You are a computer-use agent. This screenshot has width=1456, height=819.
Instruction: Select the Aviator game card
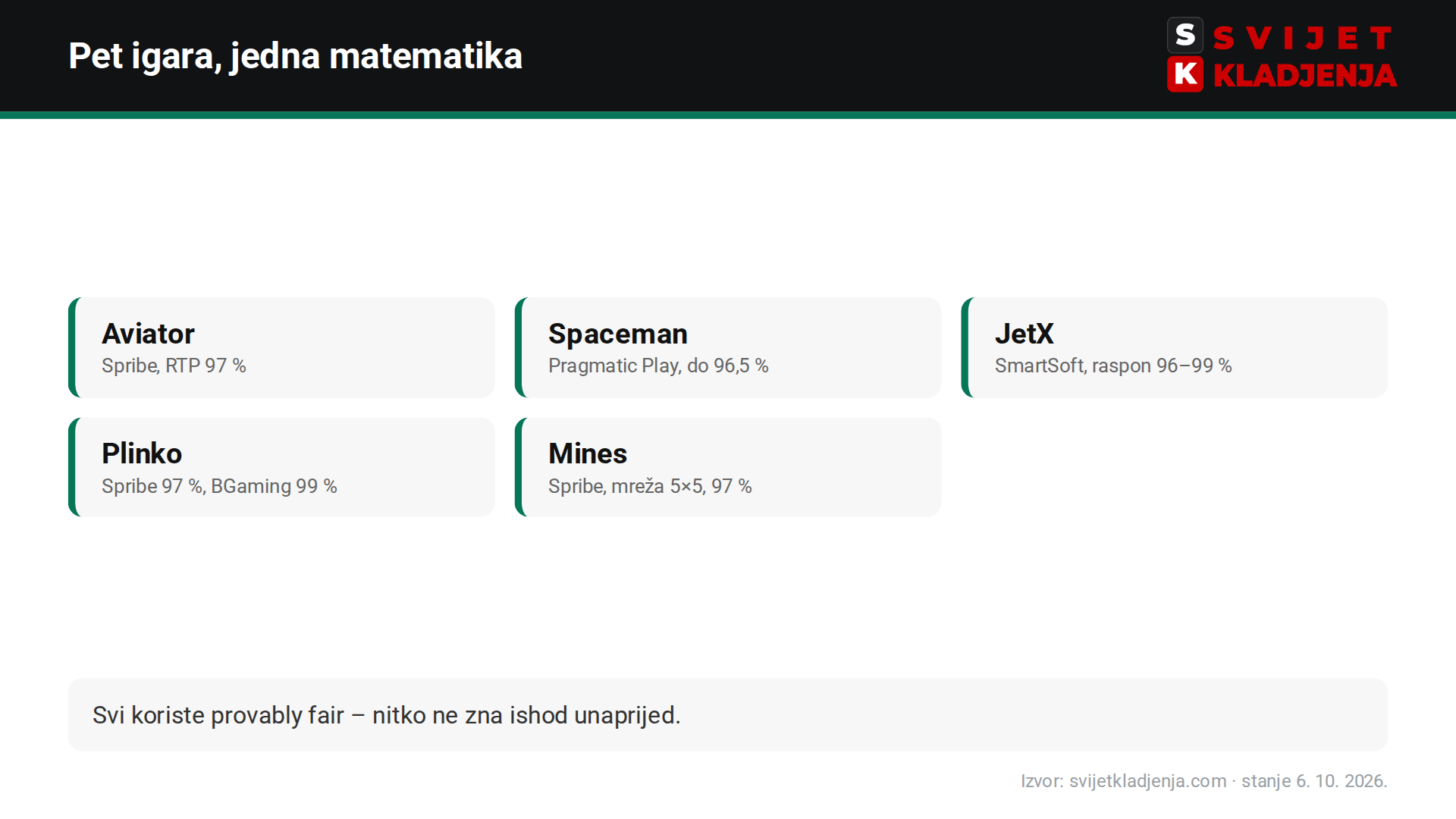(x=281, y=347)
